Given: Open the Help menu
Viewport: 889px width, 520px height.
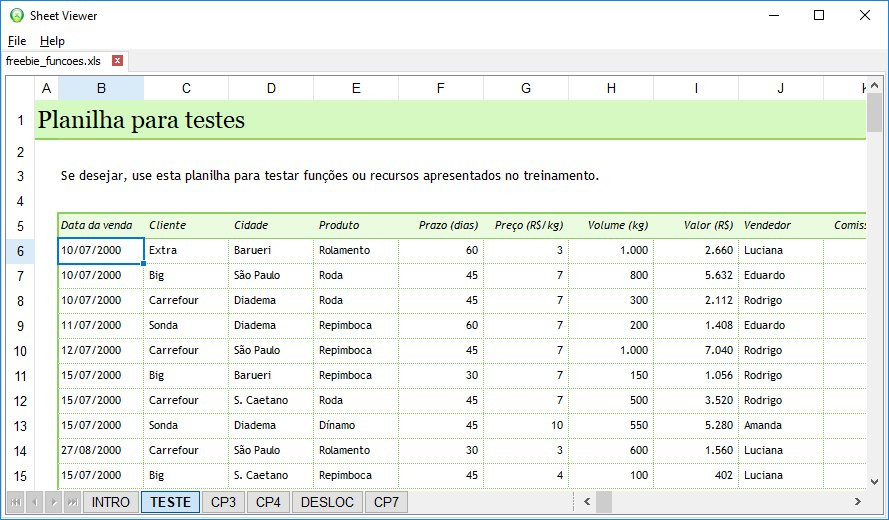Looking at the screenshot, I should tap(52, 41).
